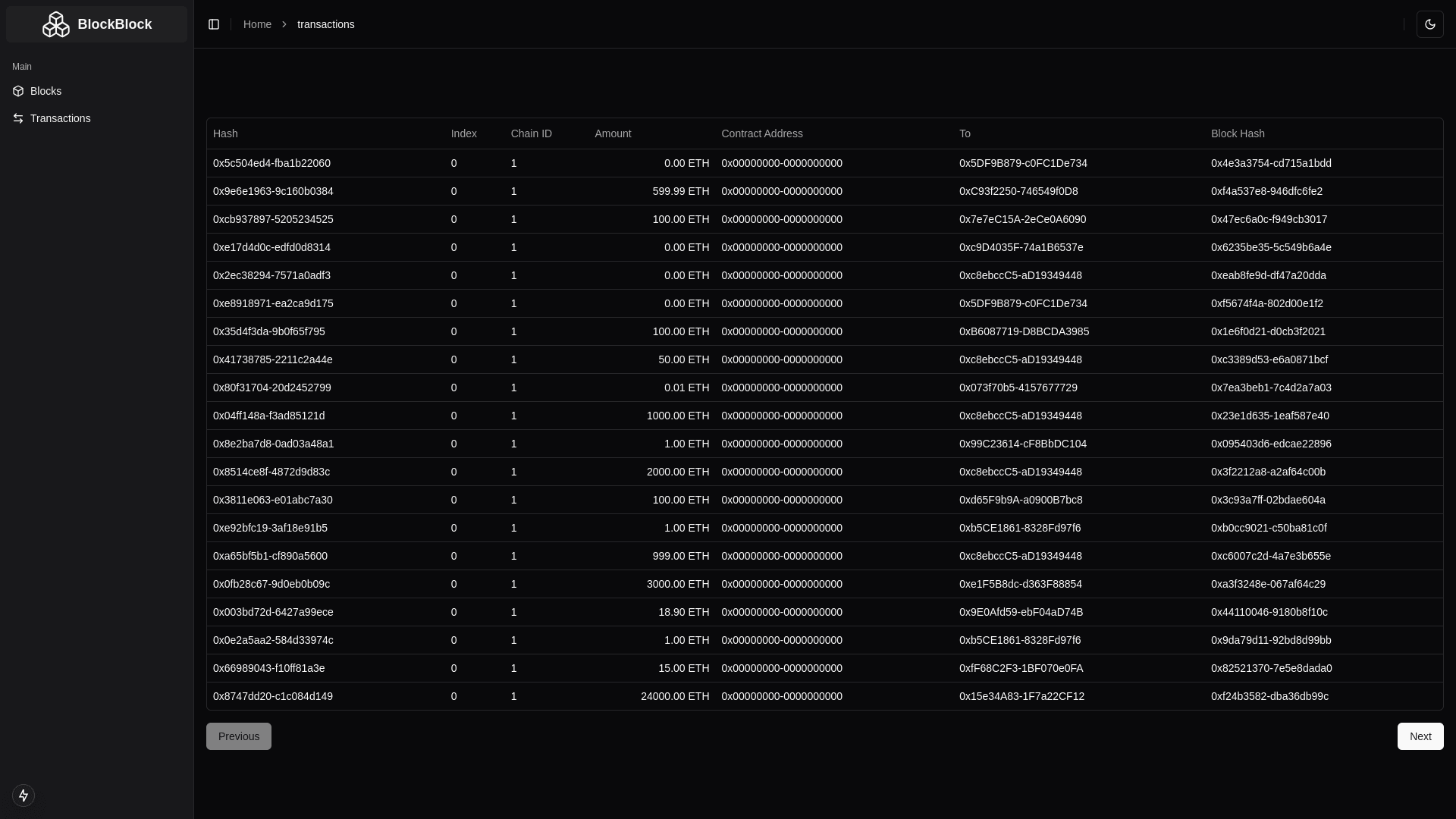Click the Block Hash column header
The image size is (1456, 819).
[1237, 133]
